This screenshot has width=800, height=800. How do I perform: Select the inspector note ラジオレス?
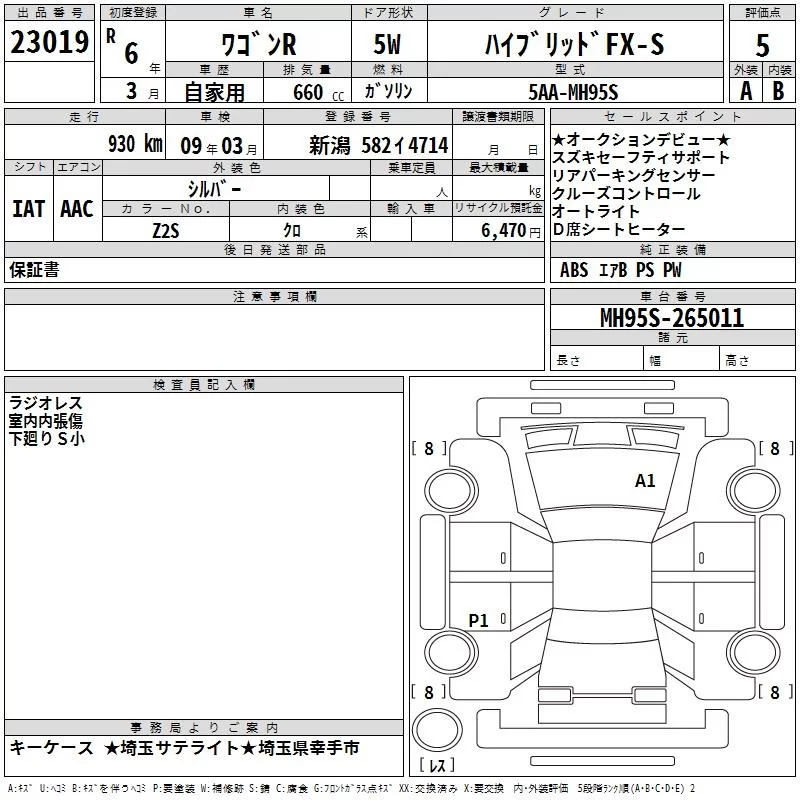45,403
